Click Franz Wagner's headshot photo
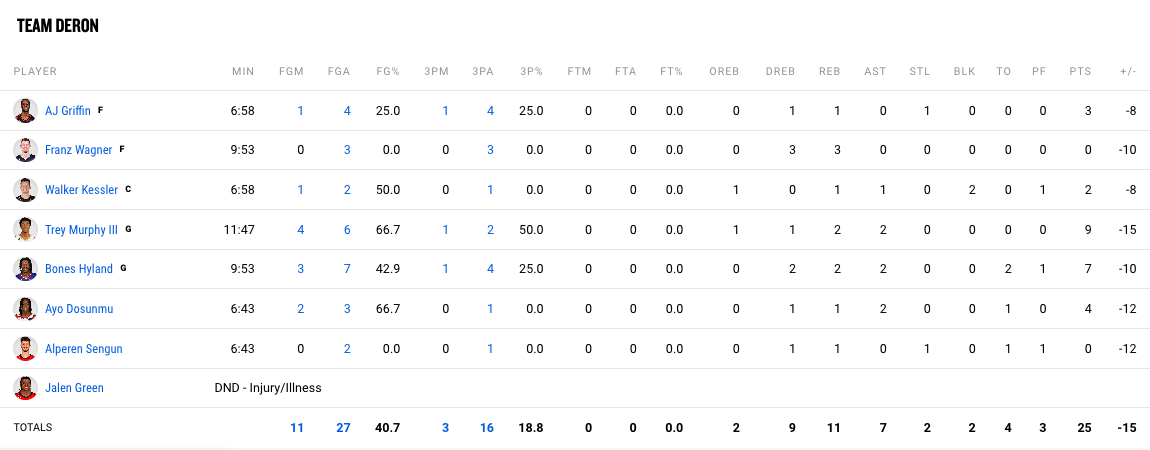Viewport: 1150px width, 450px height. [26, 150]
